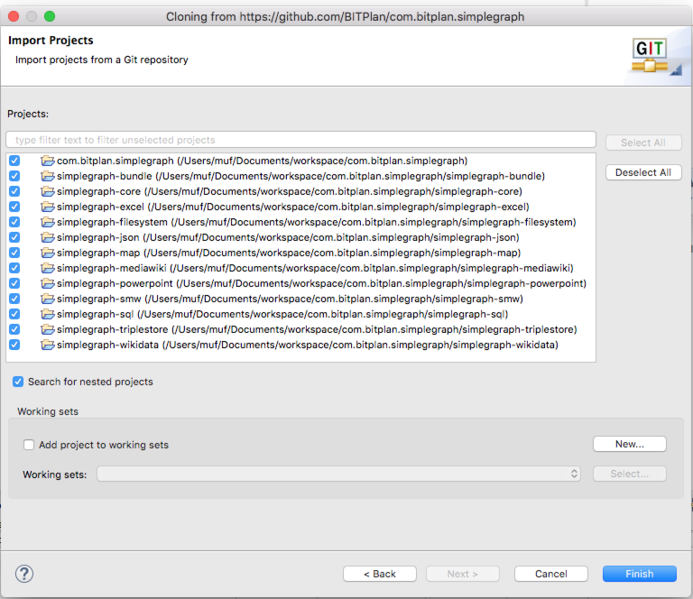This screenshot has width=693, height=599.
Task: Click New... to create a working set
Action: [629, 444]
